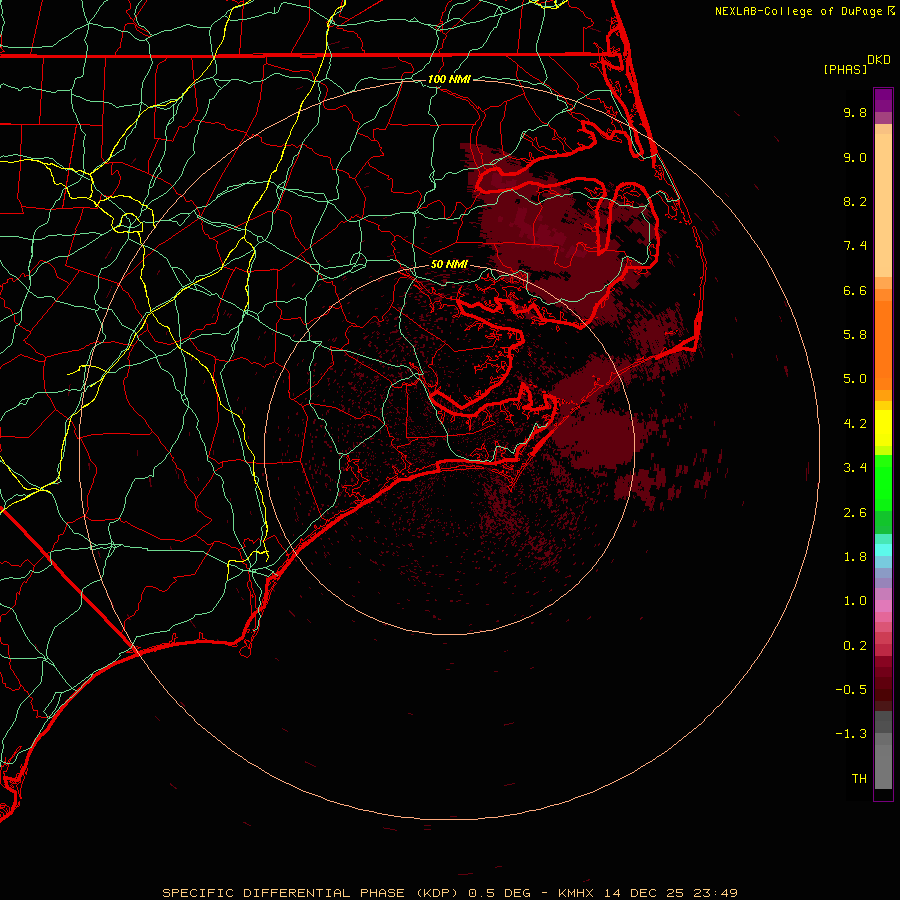Select the 2.6 scale label
The image size is (900, 900).
855,513
